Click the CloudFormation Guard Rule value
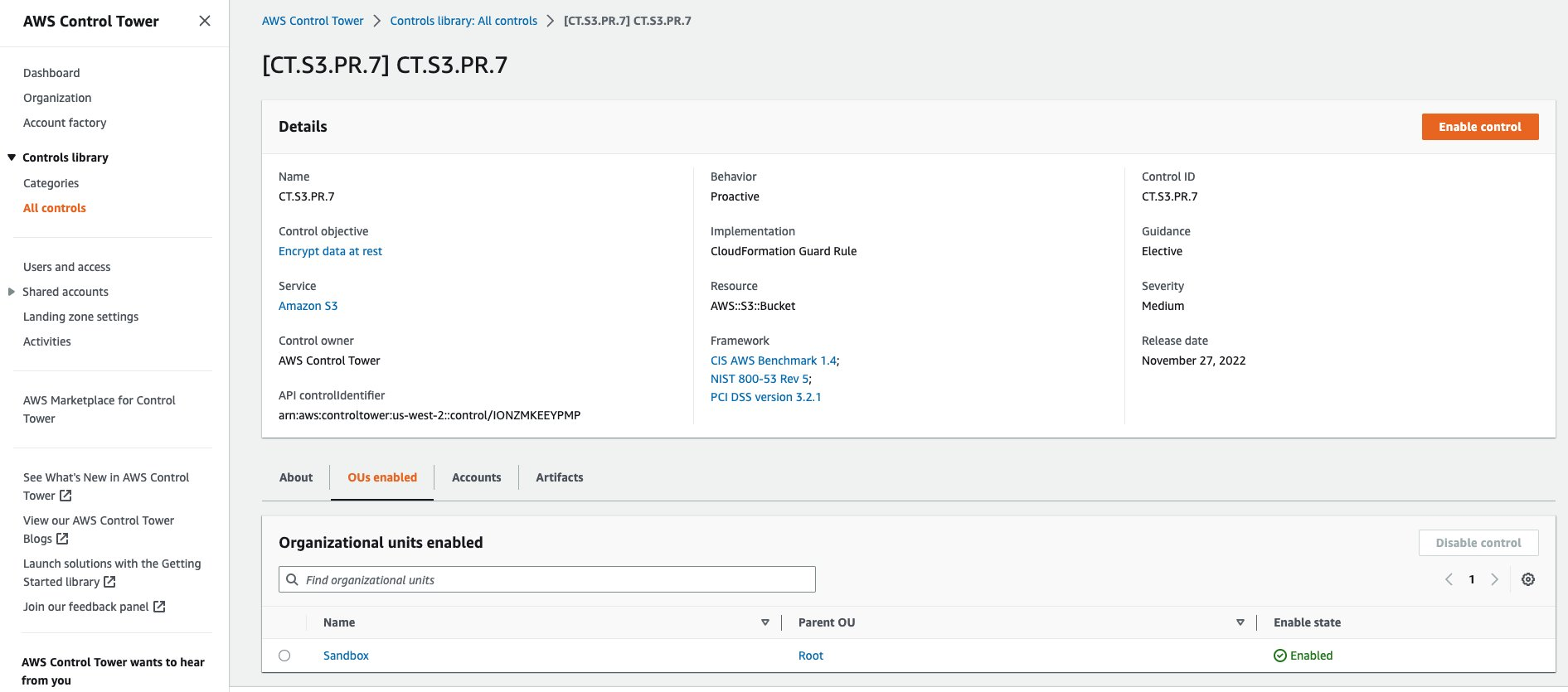Screen dimensions: 1568x692 tap(784, 251)
